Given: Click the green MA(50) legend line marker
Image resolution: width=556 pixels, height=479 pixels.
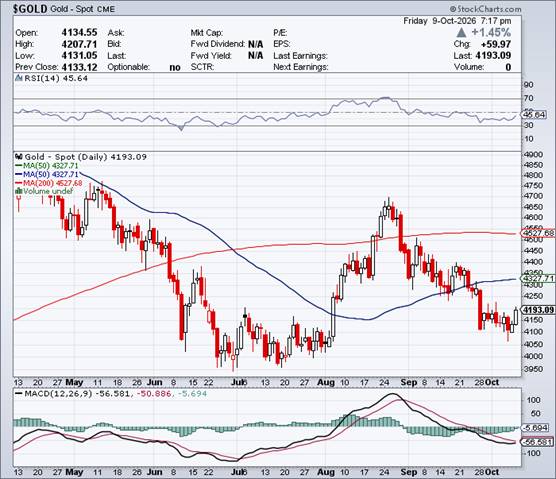Looking at the screenshot, I should (19, 166).
